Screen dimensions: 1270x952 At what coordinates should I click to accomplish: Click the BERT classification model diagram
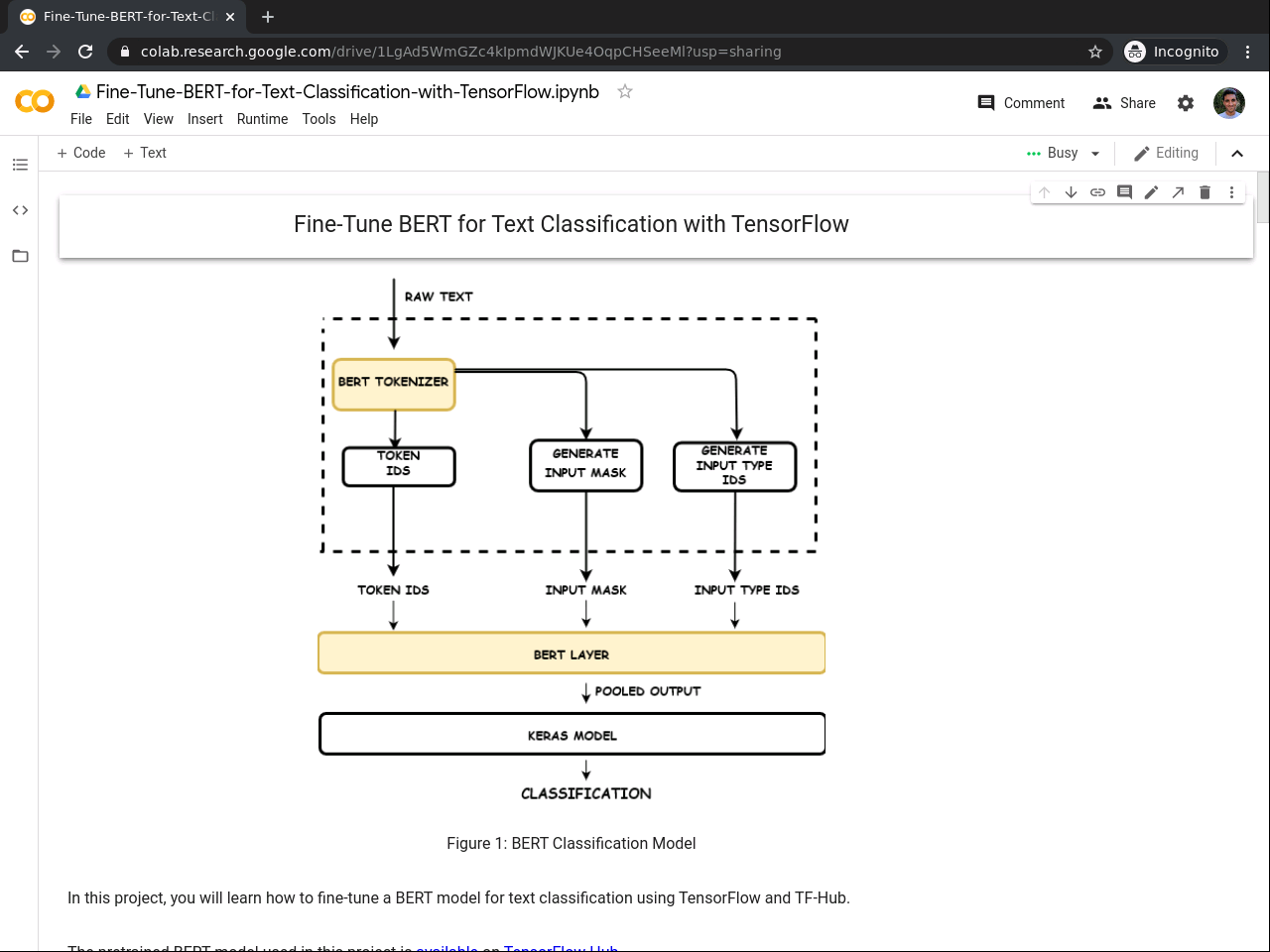571,540
